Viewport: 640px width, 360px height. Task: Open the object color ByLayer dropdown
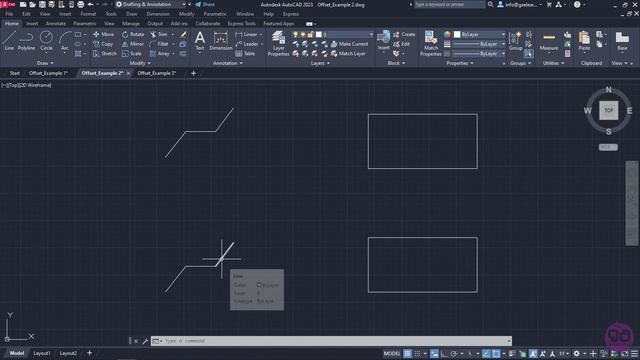coord(480,35)
